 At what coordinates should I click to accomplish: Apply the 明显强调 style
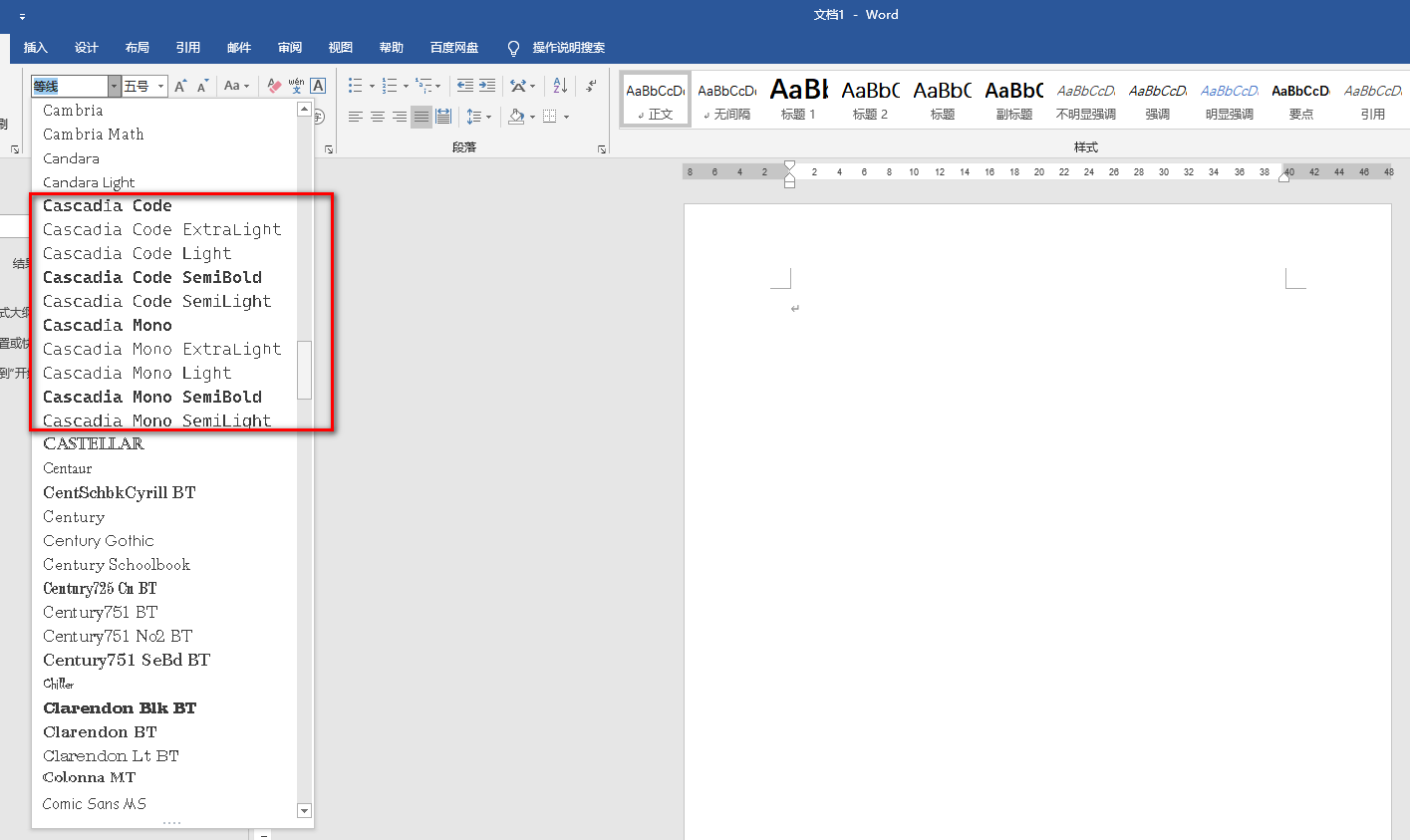(1230, 99)
